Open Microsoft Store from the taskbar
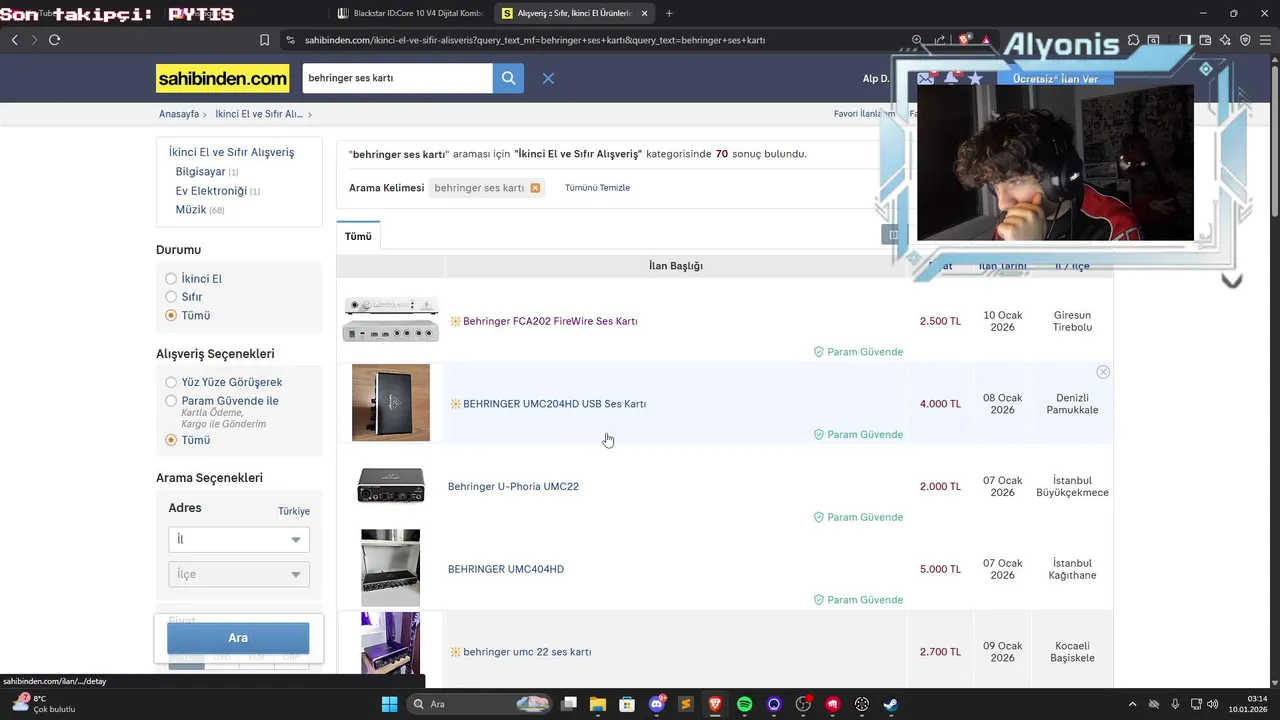This screenshot has width=1280, height=720. pyautogui.click(x=627, y=704)
